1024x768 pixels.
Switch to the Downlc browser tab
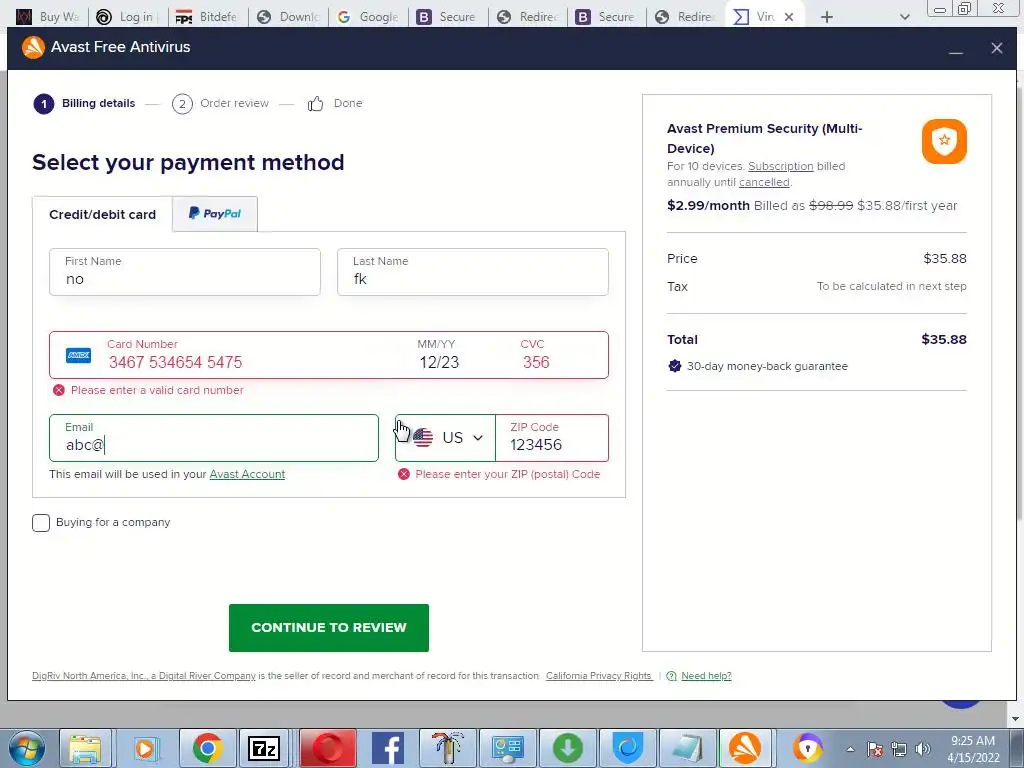(x=287, y=17)
